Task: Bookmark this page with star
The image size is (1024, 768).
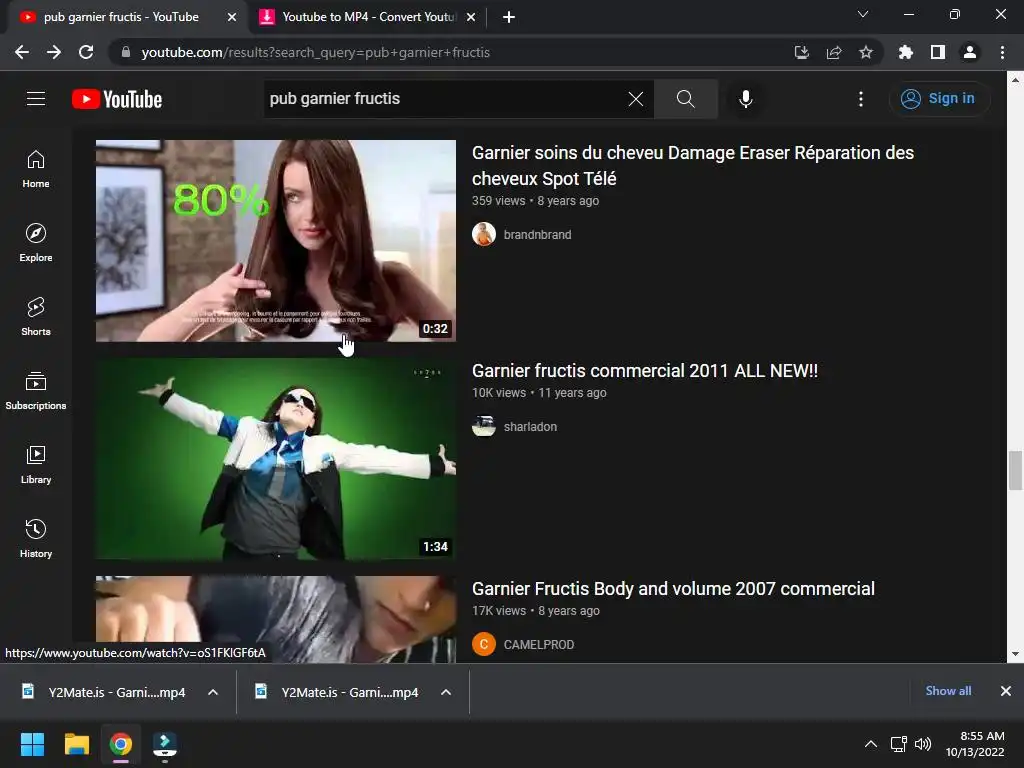Action: [866, 52]
